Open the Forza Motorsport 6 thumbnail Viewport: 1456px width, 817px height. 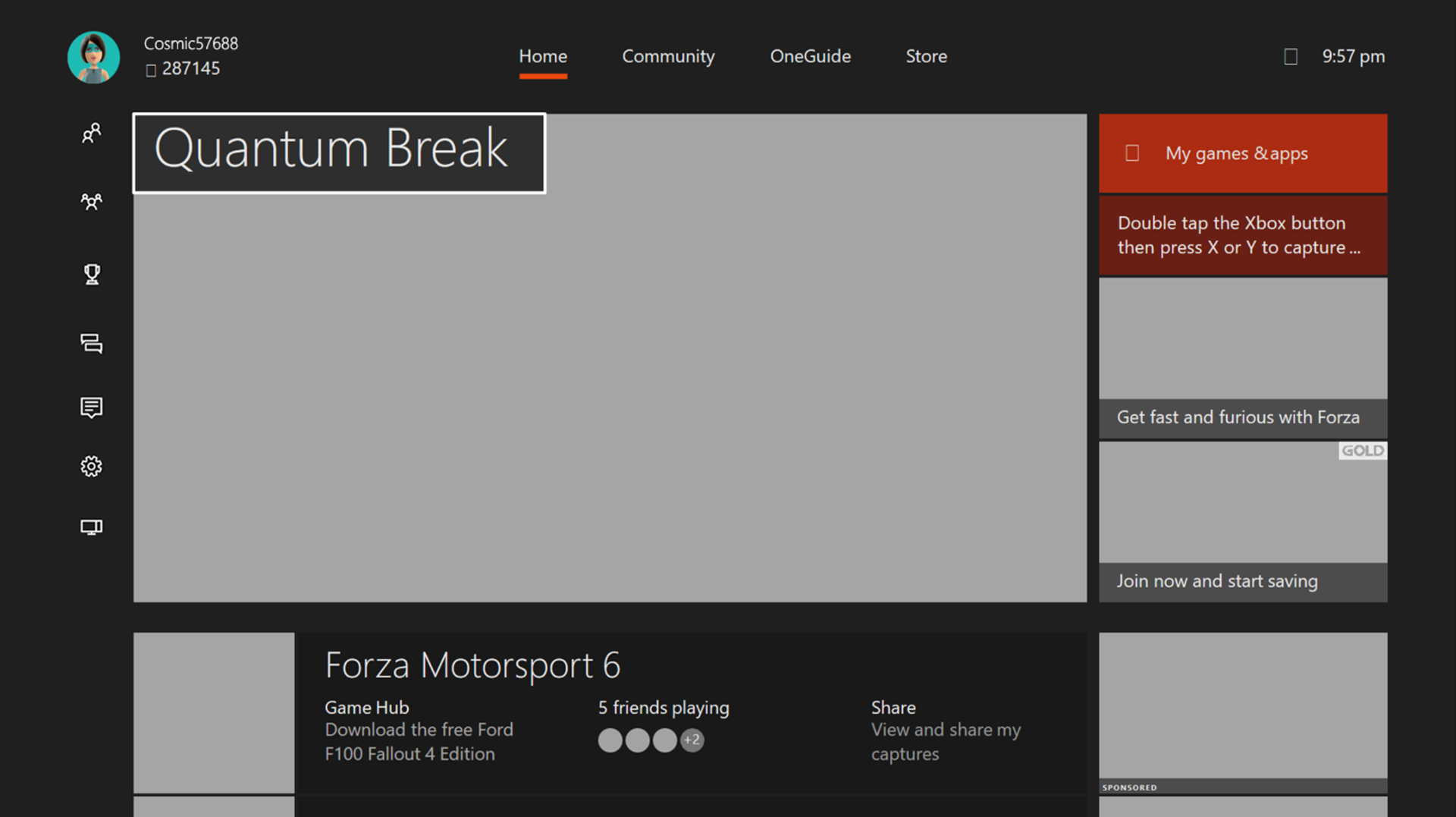214,713
